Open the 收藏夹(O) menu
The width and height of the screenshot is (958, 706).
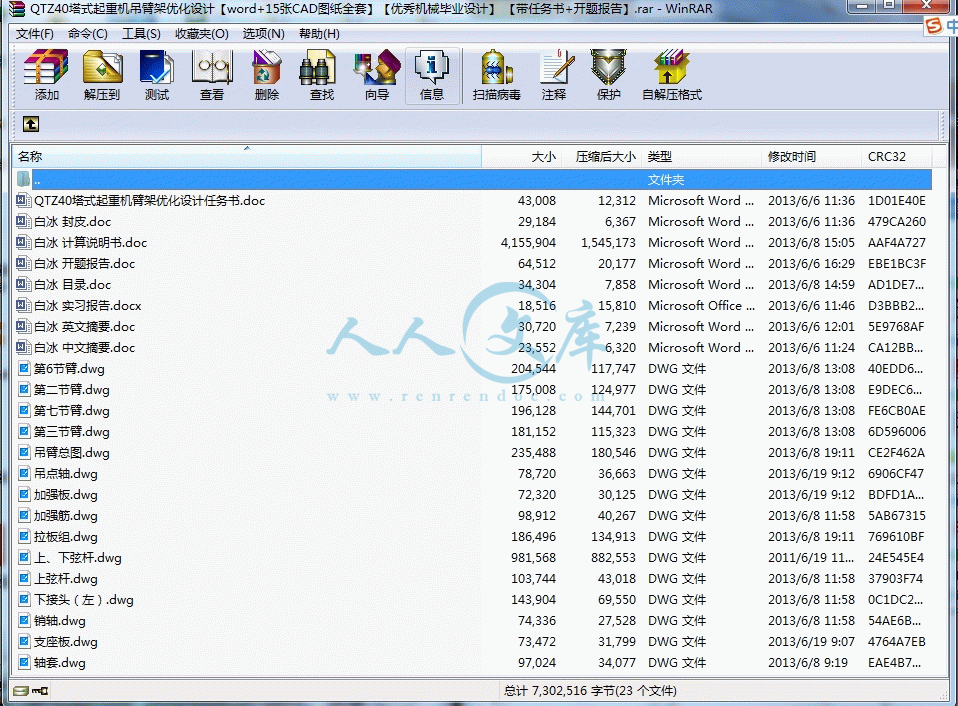tap(202, 34)
